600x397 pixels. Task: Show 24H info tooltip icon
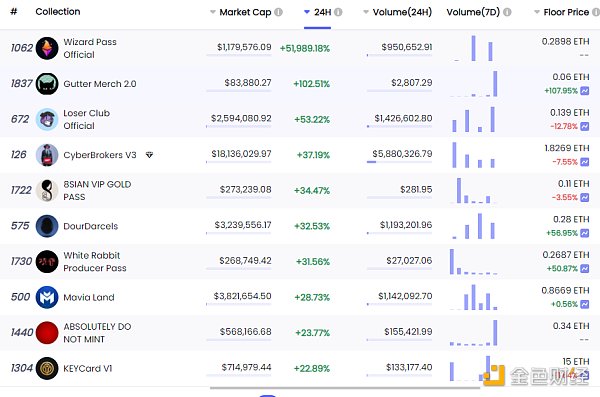tap(338, 12)
